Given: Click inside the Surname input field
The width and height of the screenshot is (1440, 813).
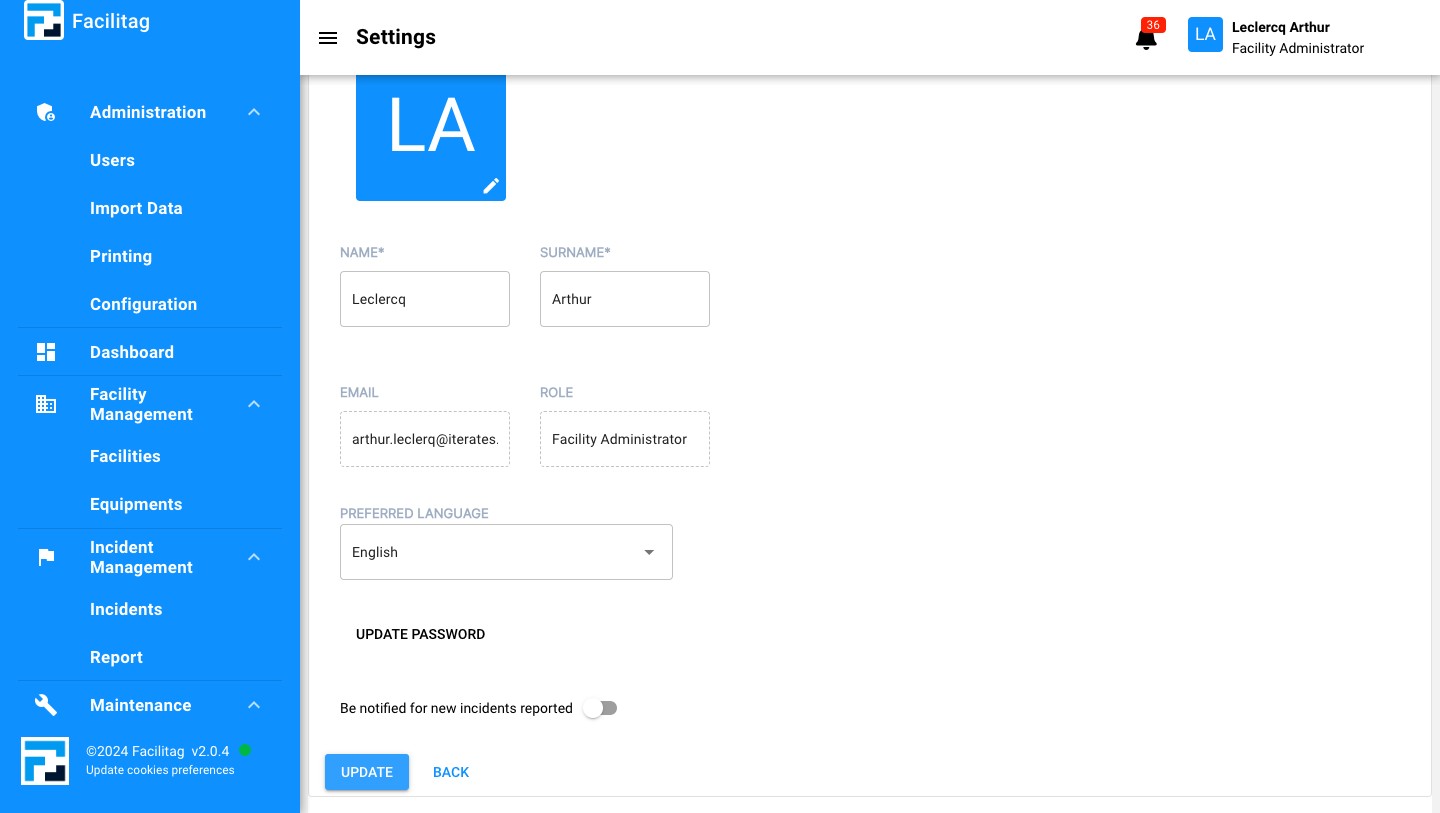Looking at the screenshot, I should click(x=625, y=299).
